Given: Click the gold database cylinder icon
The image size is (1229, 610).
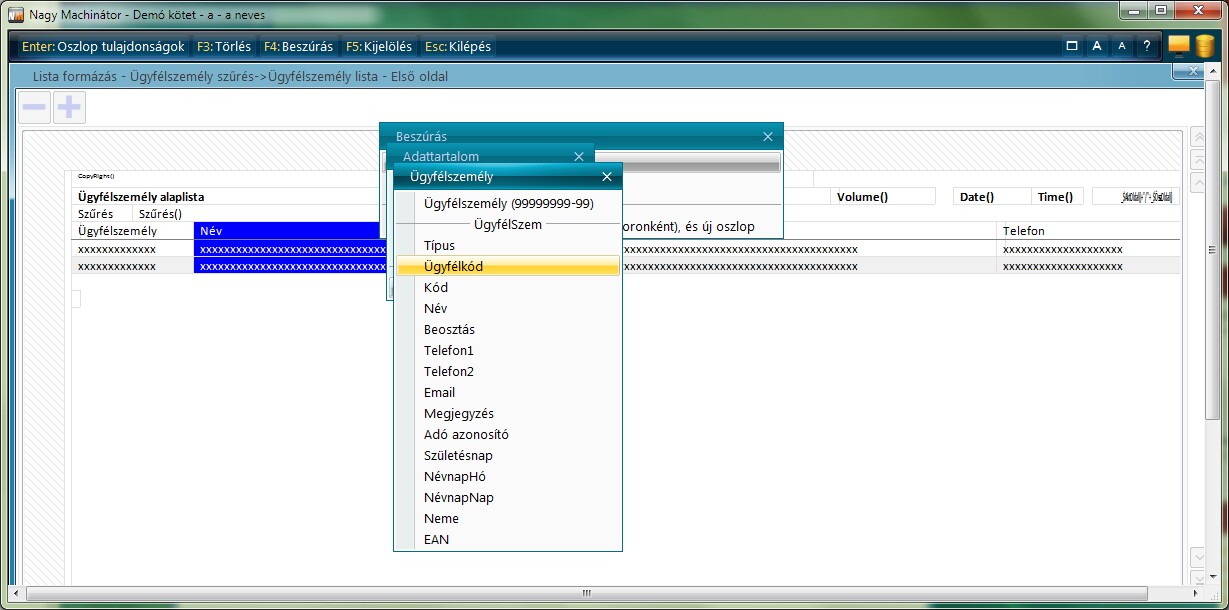Looking at the screenshot, I should coord(1204,46).
